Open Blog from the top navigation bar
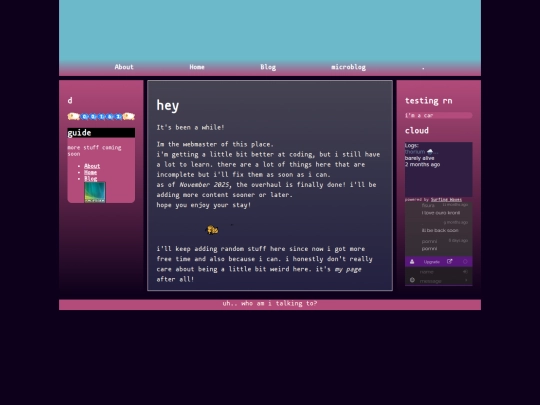 [x=268, y=67]
